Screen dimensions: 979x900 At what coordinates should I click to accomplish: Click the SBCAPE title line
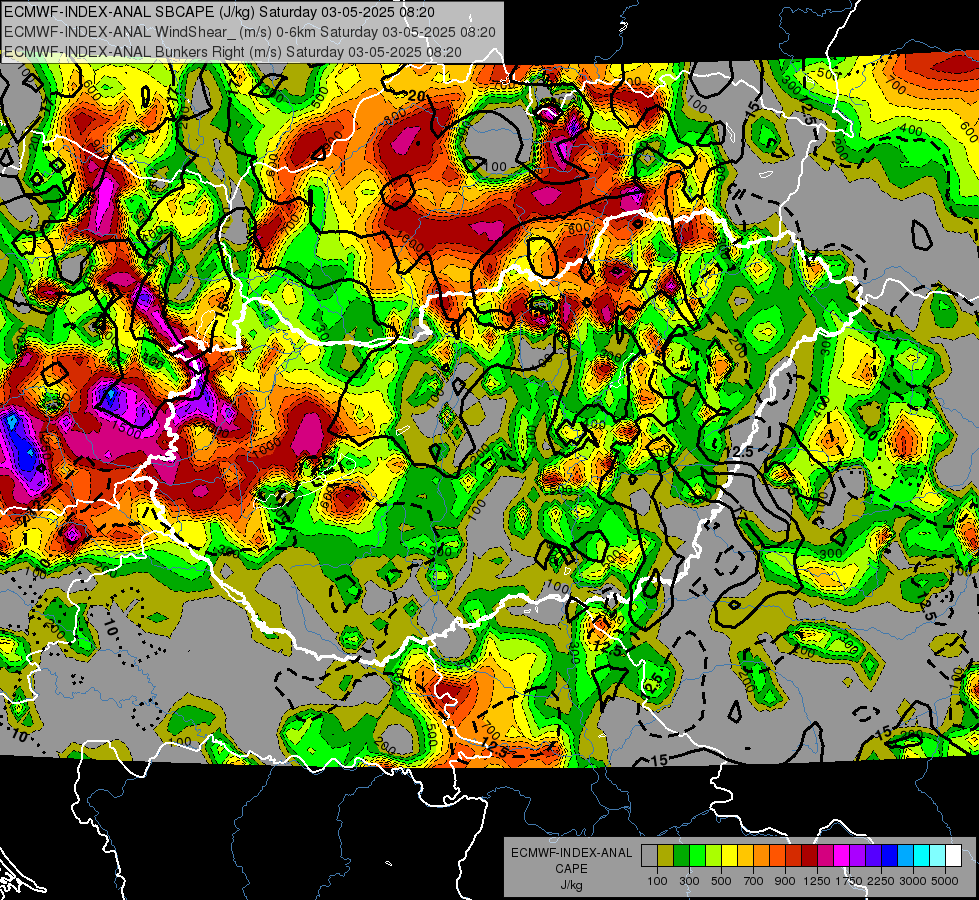tap(219, 12)
